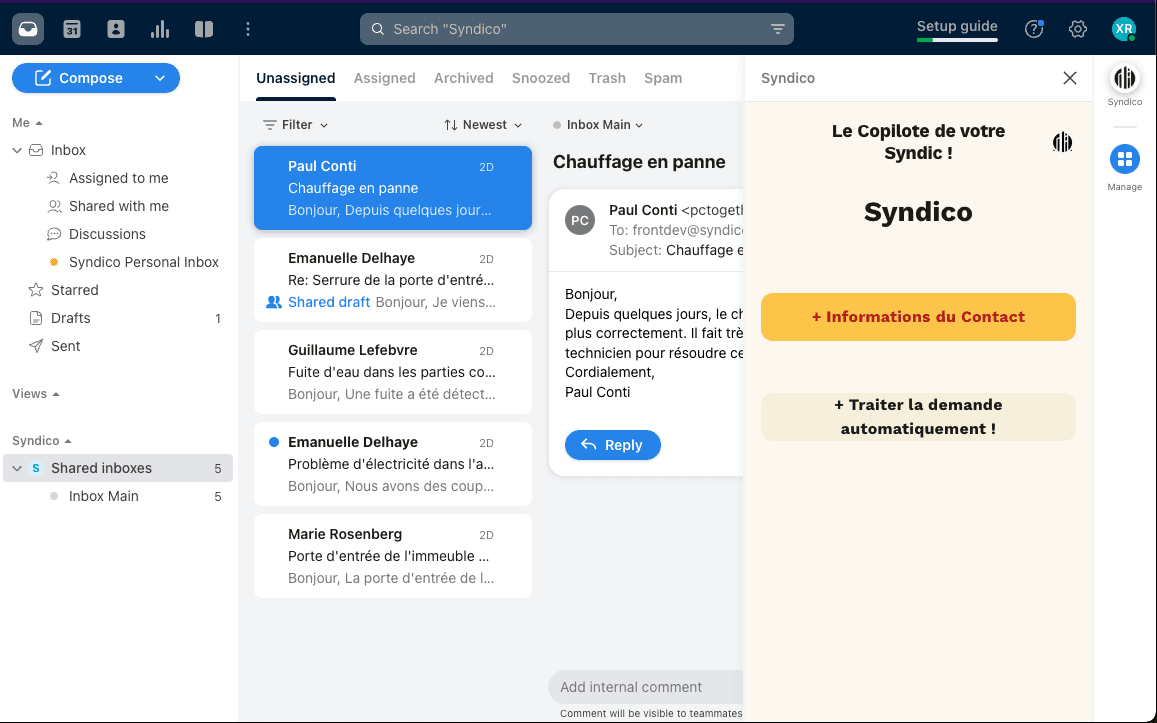1157x723 pixels.
Task: Click Traiter la demande automatiquement
Action: [917, 416]
